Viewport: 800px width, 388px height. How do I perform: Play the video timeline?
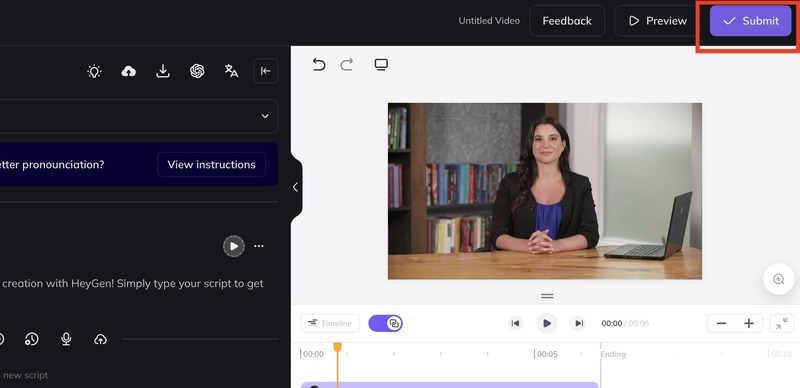pyautogui.click(x=547, y=323)
